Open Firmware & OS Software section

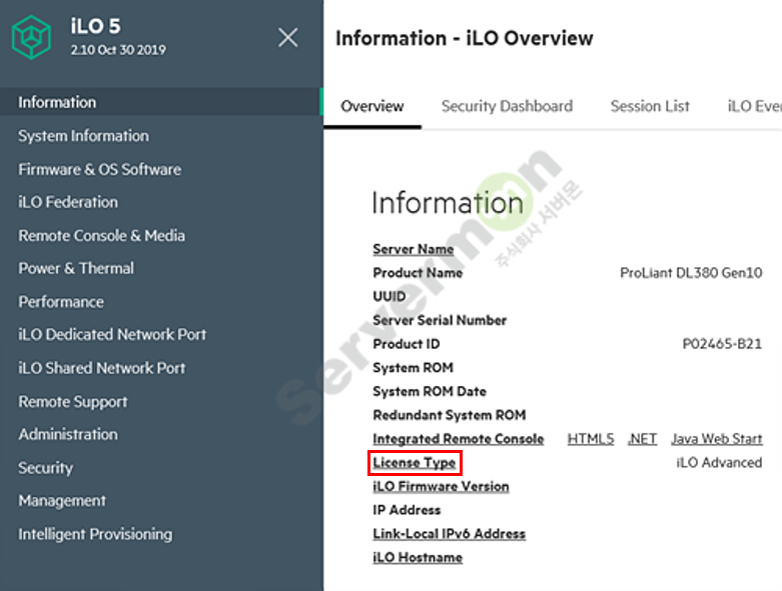[x=100, y=169]
